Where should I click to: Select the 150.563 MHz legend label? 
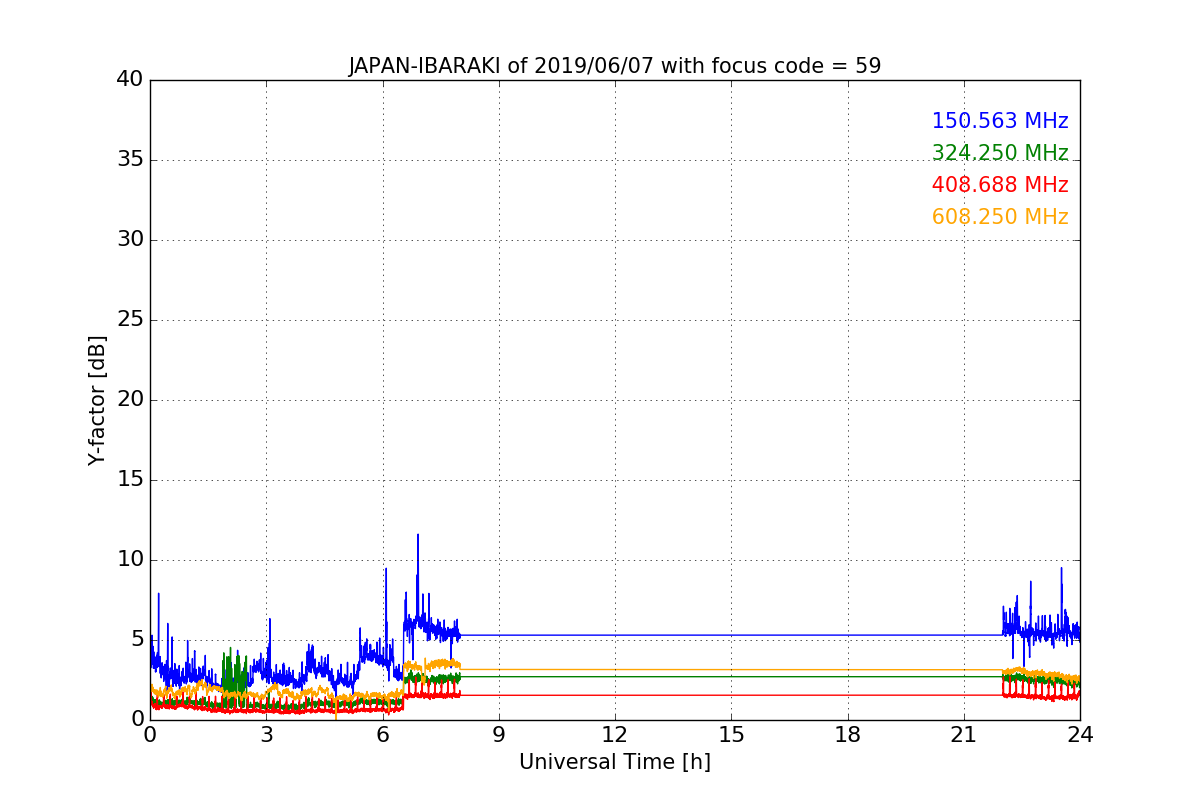click(1000, 121)
